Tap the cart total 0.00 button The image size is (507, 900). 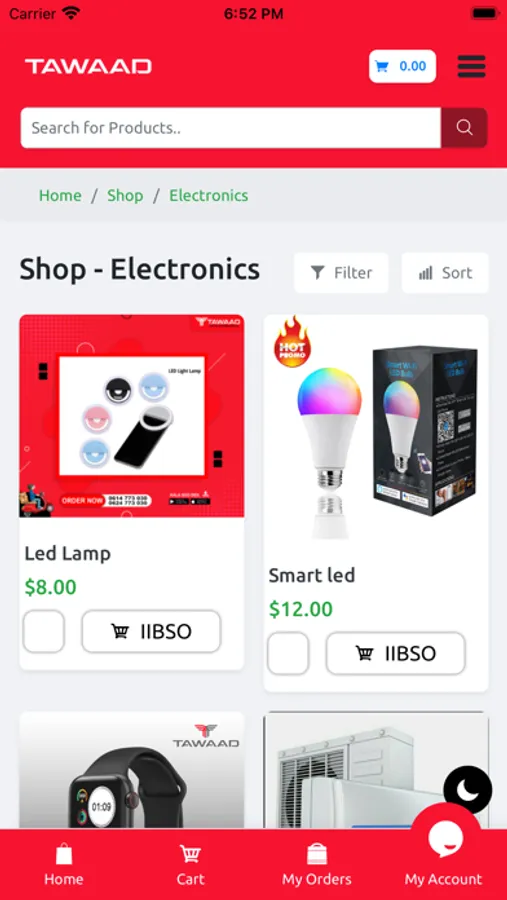coord(402,66)
